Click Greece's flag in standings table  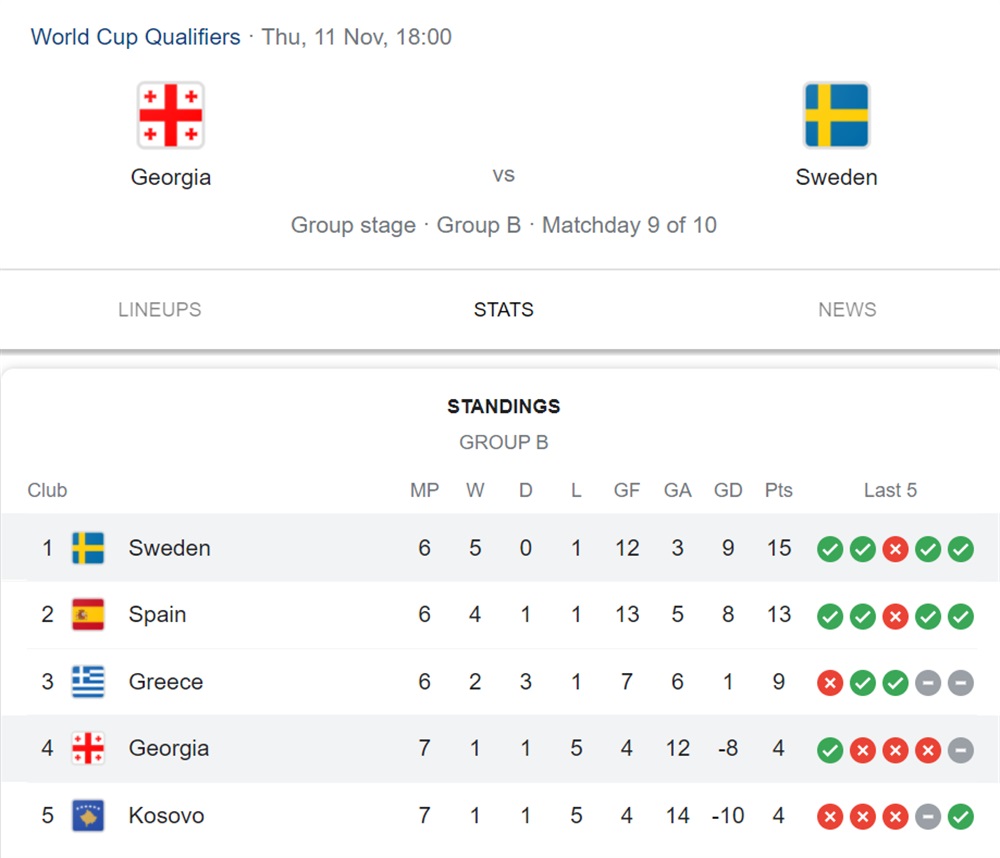[x=88, y=681]
